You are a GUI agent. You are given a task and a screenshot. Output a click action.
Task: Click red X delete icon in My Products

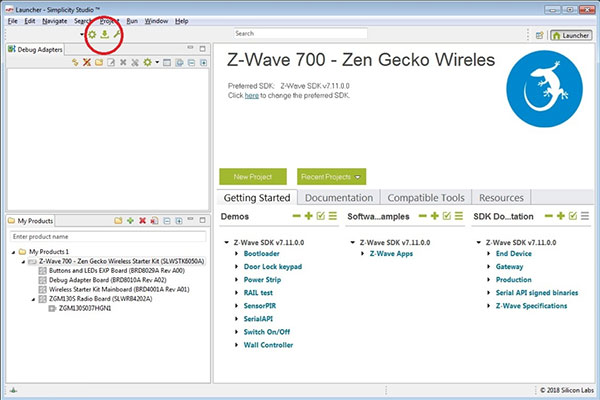[x=142, y=220]
